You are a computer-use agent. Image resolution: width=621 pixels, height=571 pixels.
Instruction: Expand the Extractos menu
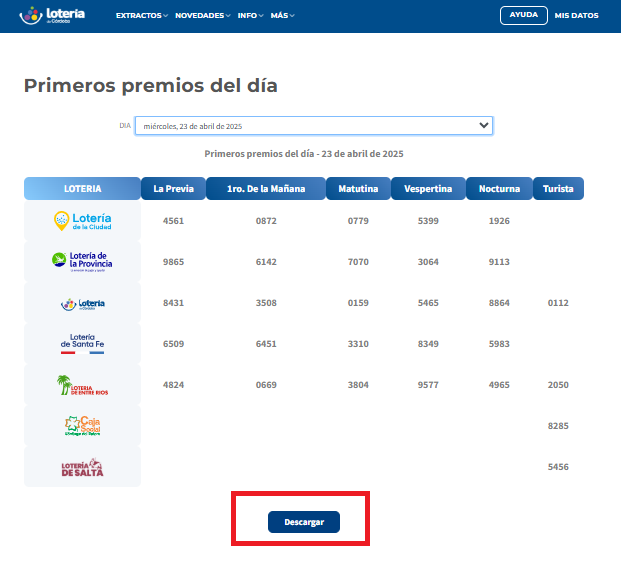click(x=142, y=16)
